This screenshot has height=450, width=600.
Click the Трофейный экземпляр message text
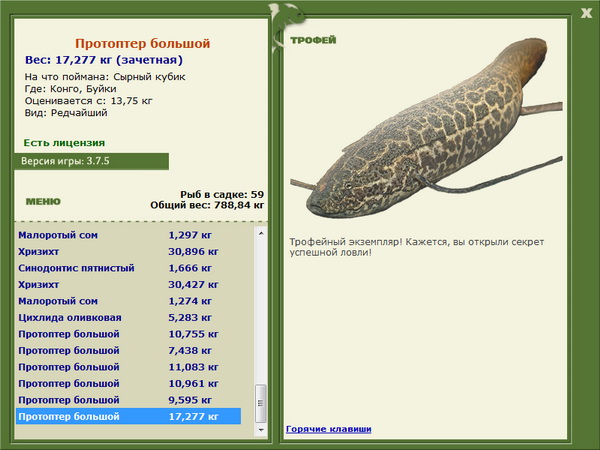pyautogui.click(x=417, y=247)
